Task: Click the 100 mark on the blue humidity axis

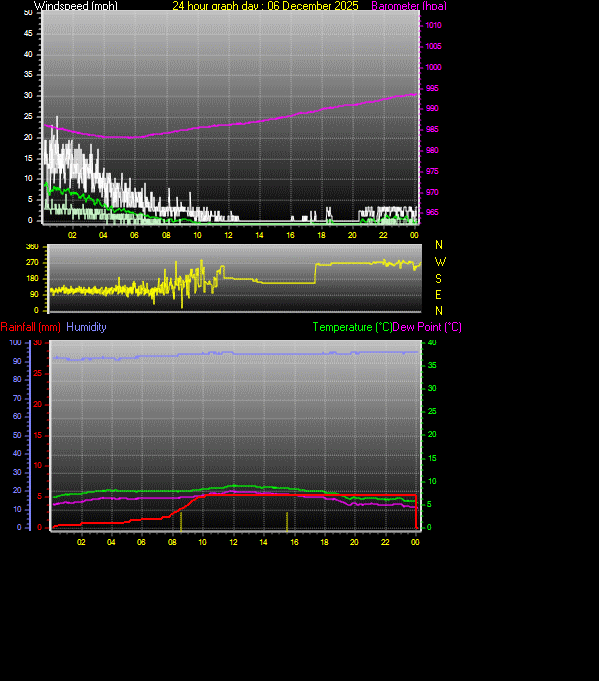Action: pyautogui.click(x=15, y=343)
